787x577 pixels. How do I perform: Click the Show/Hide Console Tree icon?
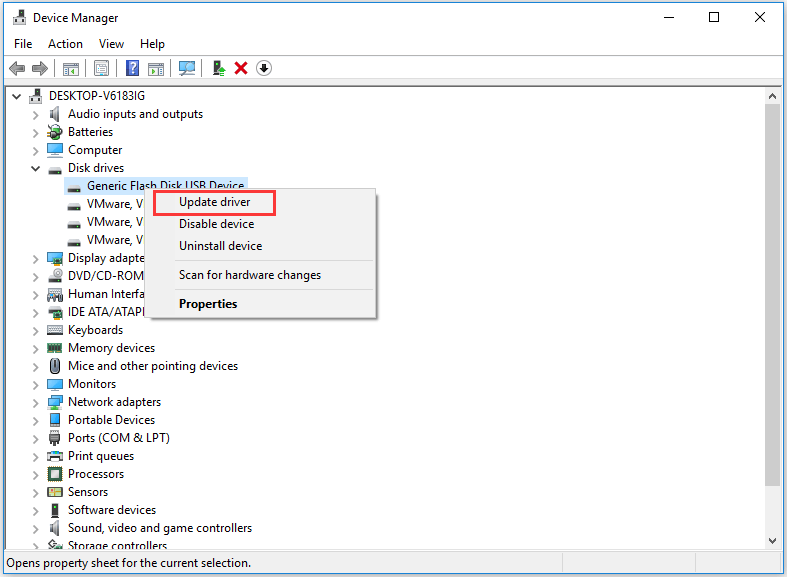pyautogui.click(x=71, y=68)
